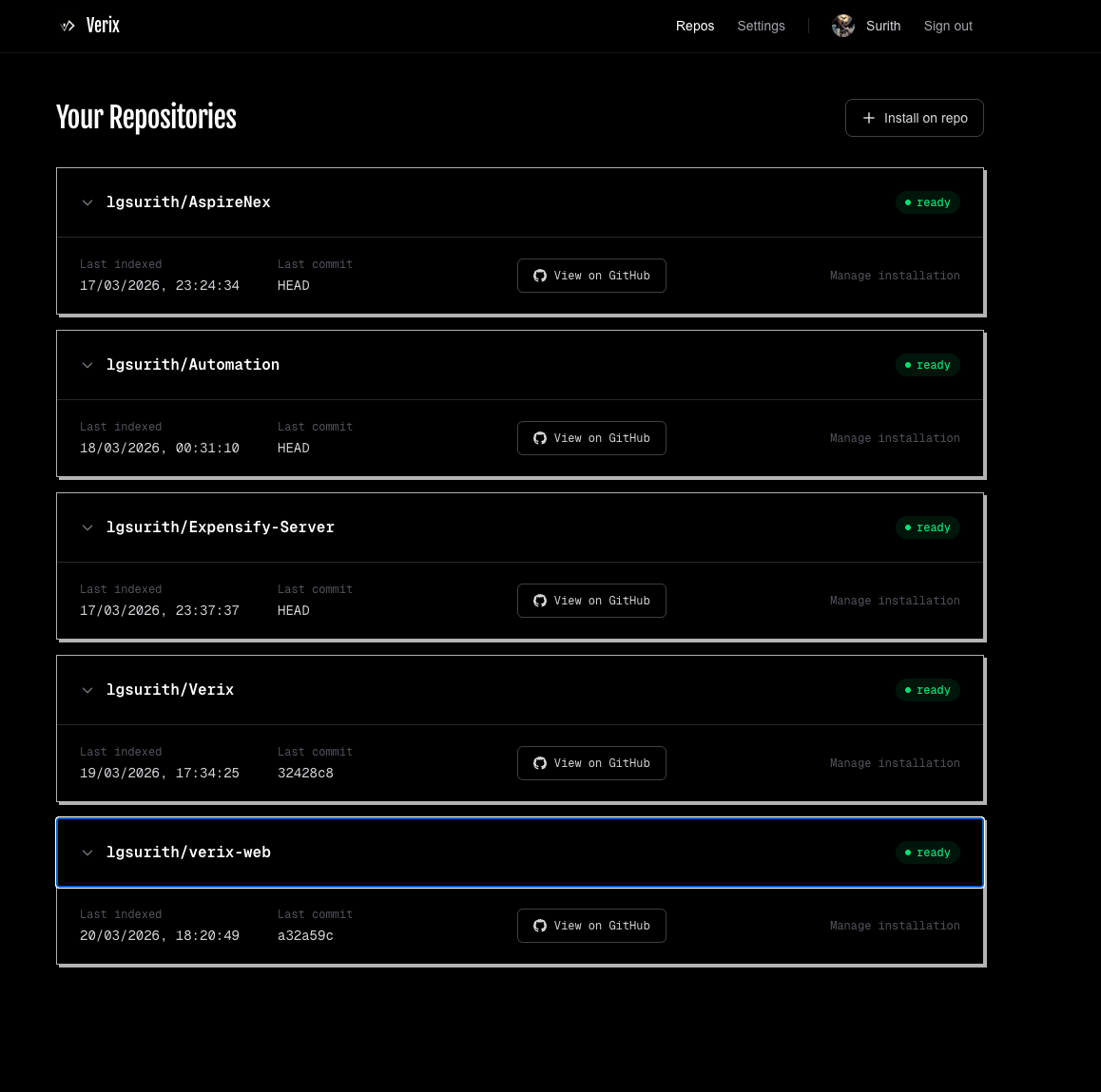Manage installation for verix-web
This screenshot has width=1101, height=1092.
coord(895,926)
